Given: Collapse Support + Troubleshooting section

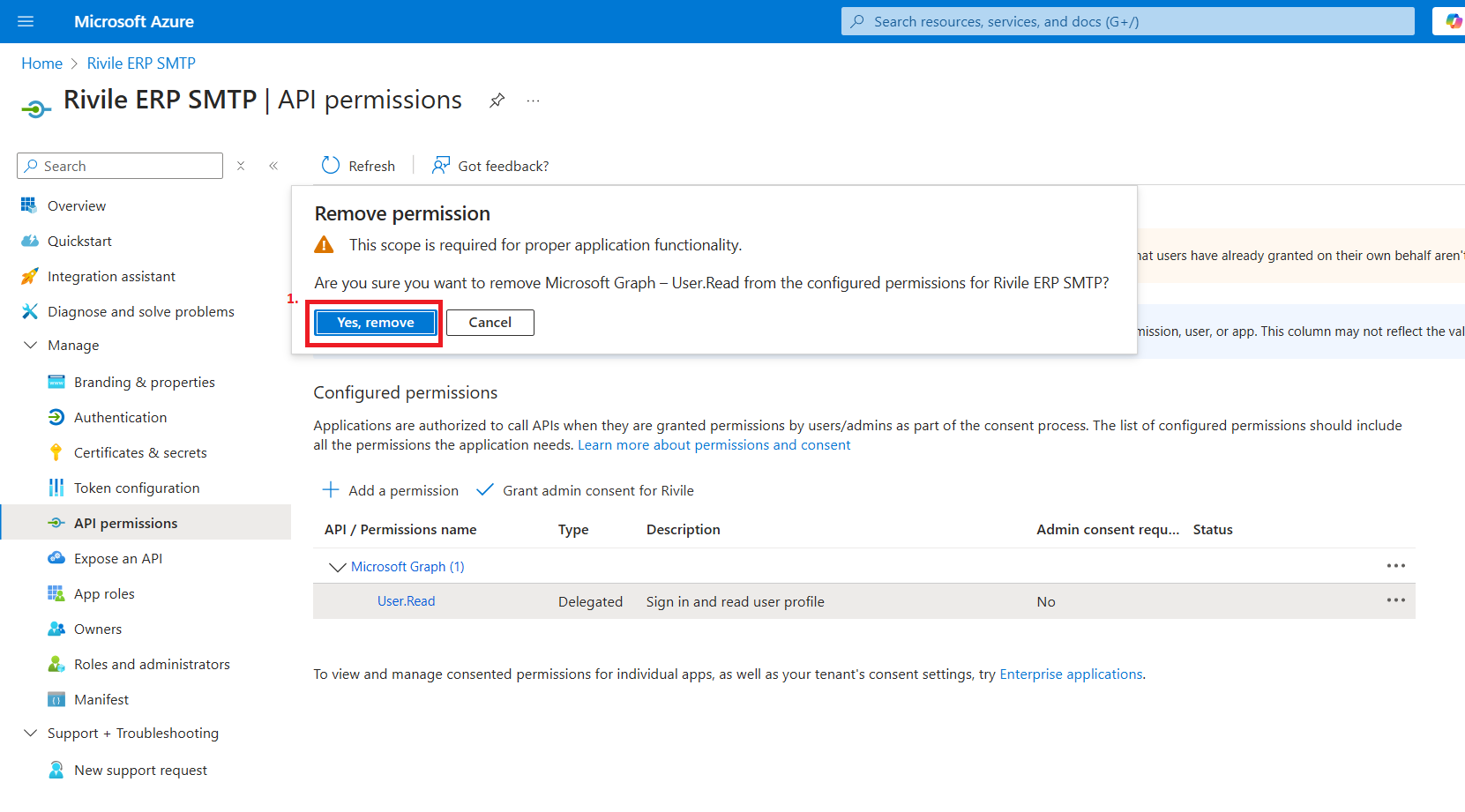Looking at the screenshot, I should (30, 733).
